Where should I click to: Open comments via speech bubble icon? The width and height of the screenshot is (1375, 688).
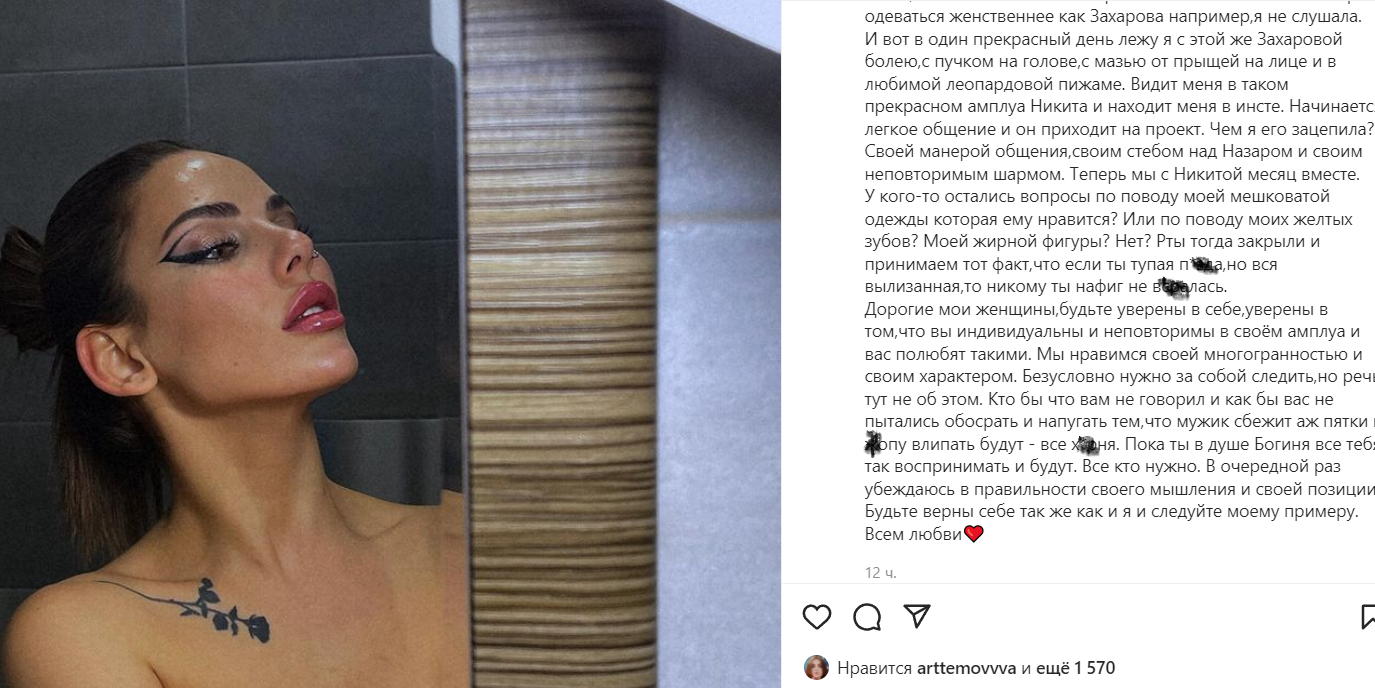pyautogui.click(x=867, y=617)
